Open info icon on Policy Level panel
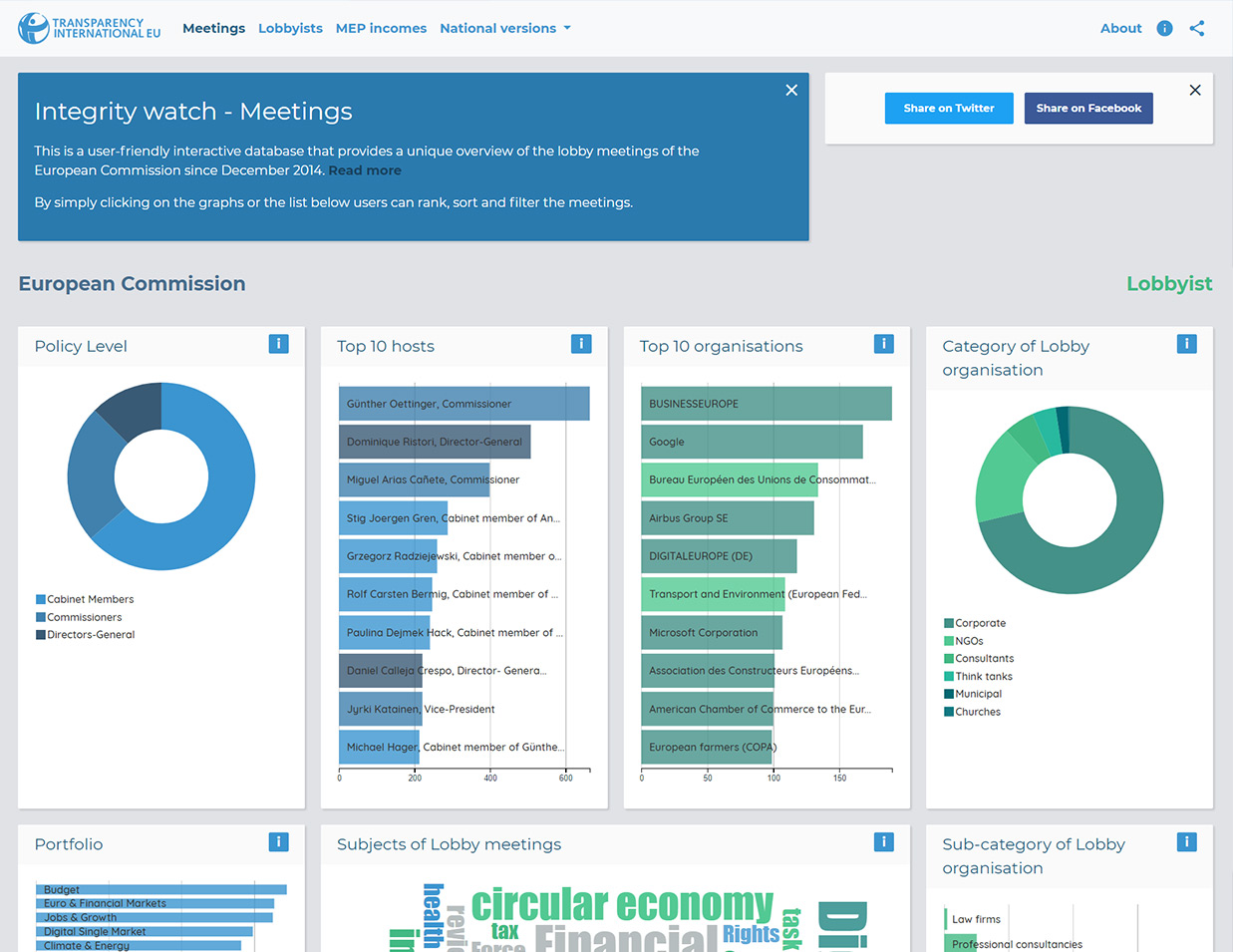Screen dimensions: 1233x952 [x=278, y=344]
